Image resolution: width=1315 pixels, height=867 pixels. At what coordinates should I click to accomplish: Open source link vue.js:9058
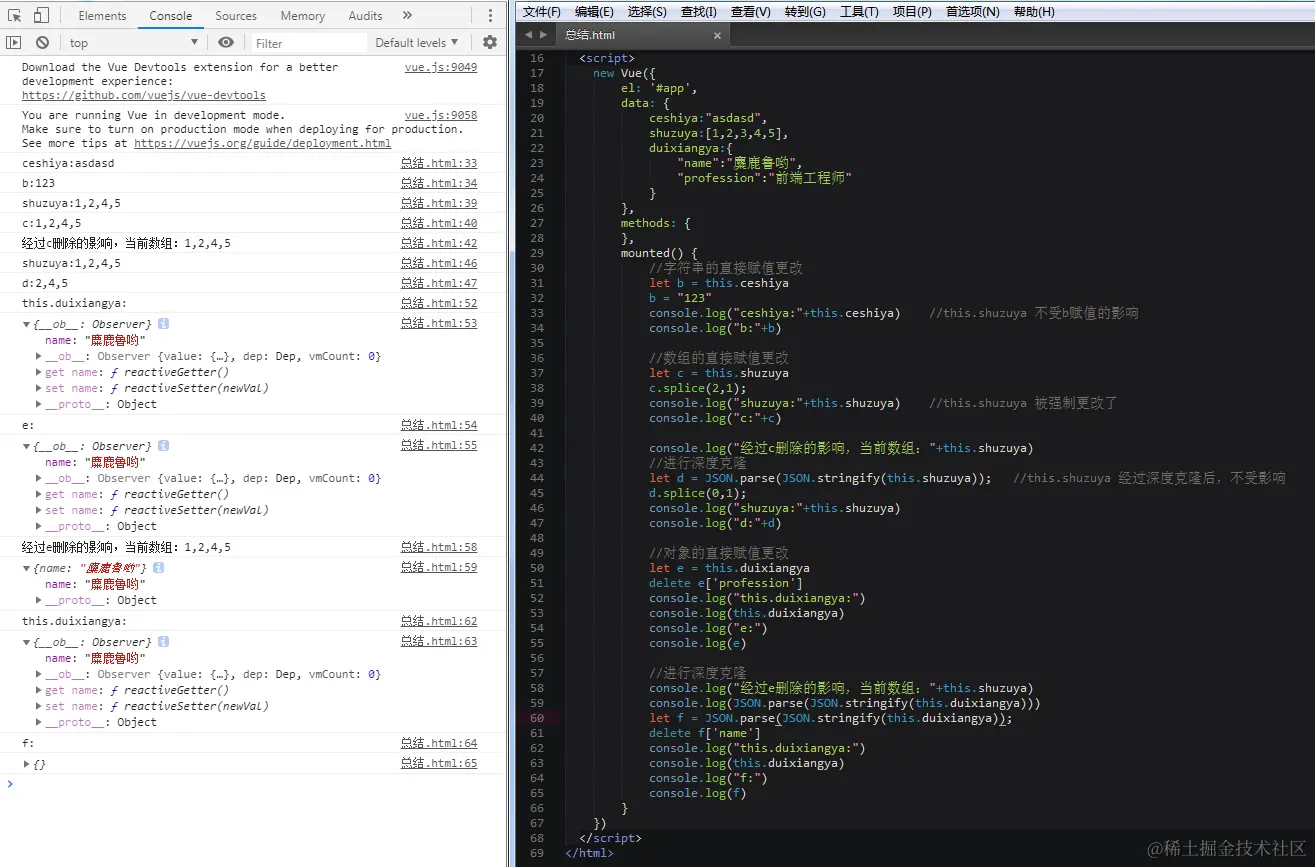(441, 115)
